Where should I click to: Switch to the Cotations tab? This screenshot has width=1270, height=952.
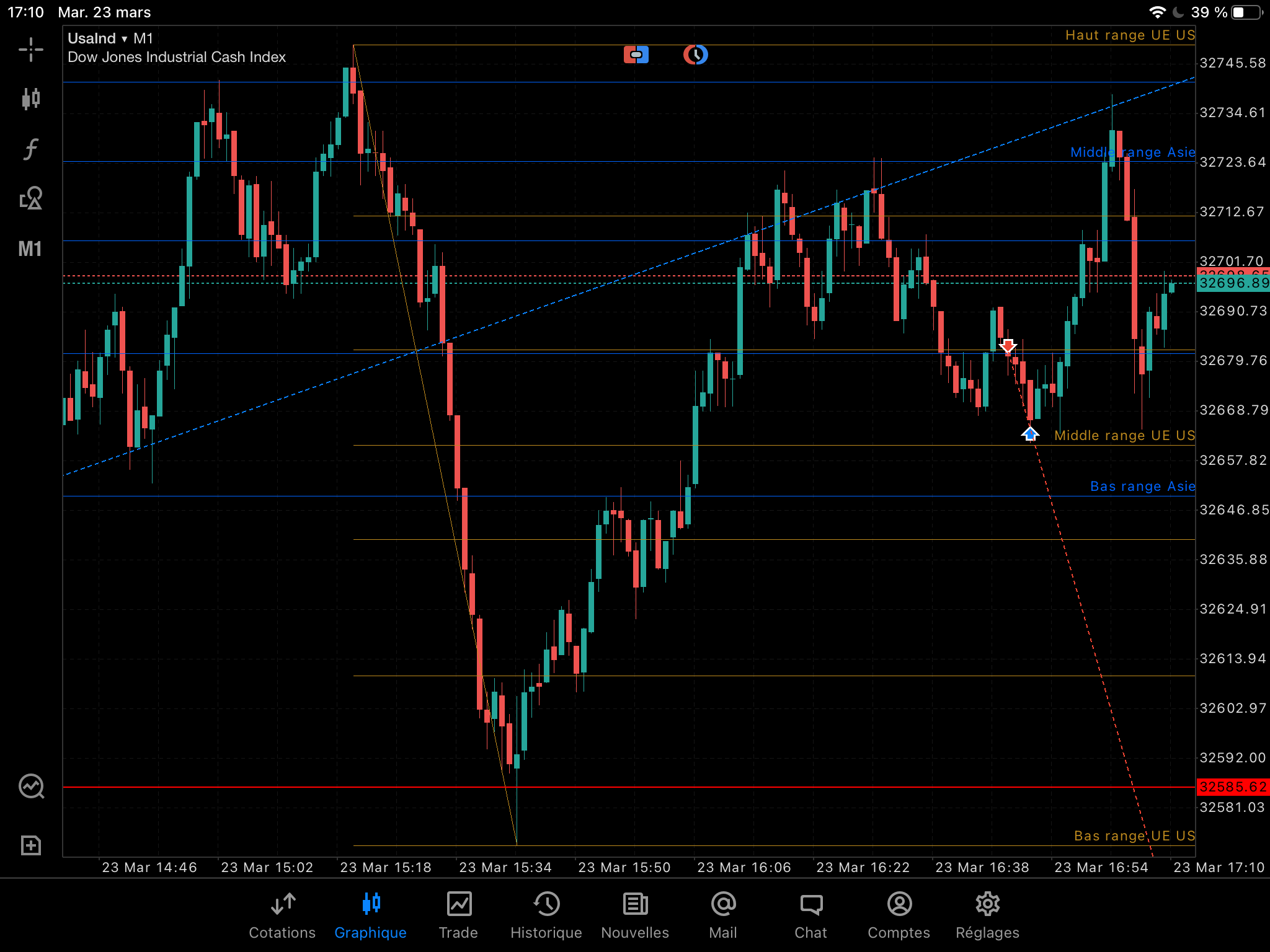[x=282, y=916]
